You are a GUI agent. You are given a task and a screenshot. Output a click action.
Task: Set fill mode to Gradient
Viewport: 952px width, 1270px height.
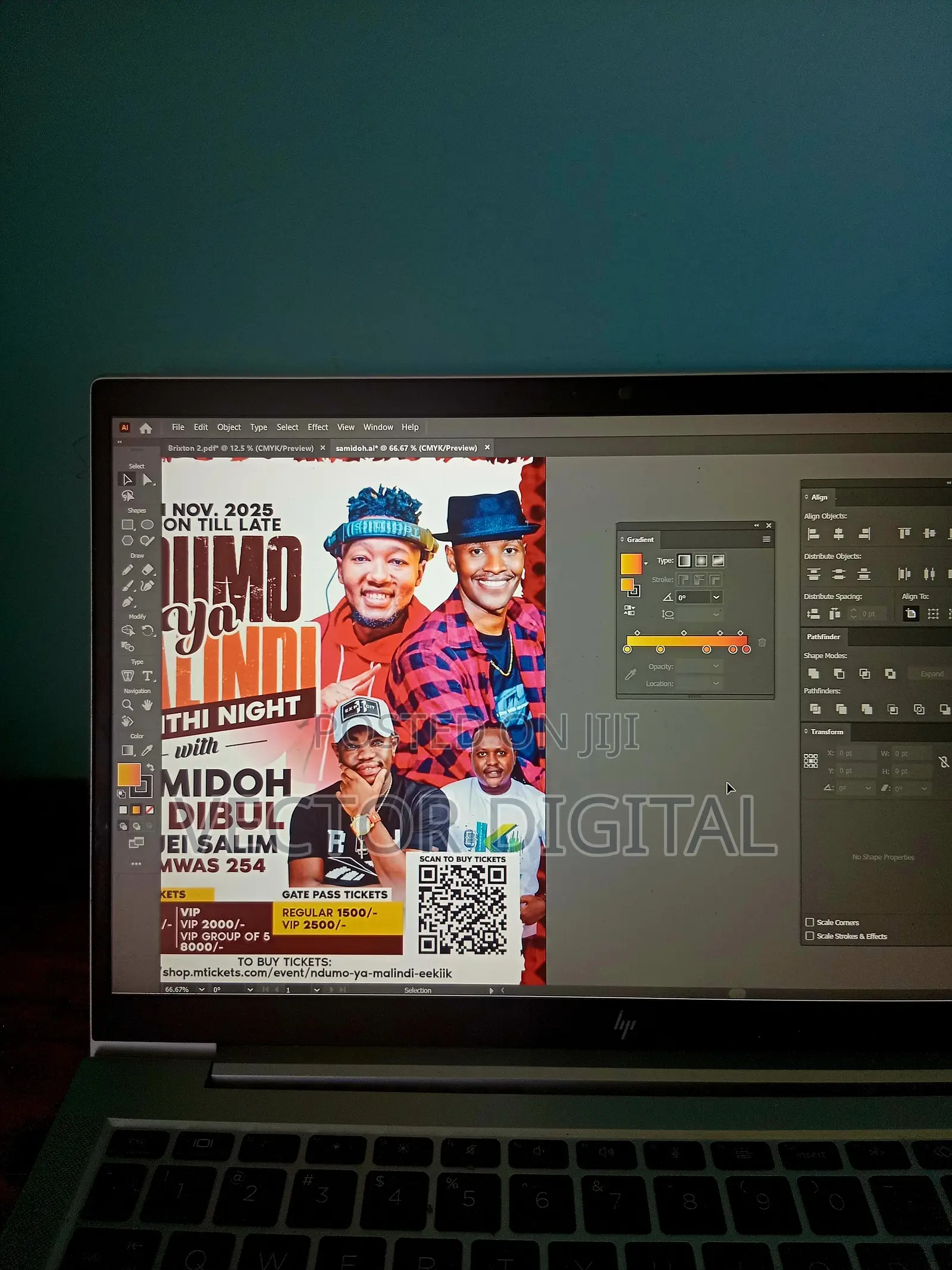click(x=136, y=810)
